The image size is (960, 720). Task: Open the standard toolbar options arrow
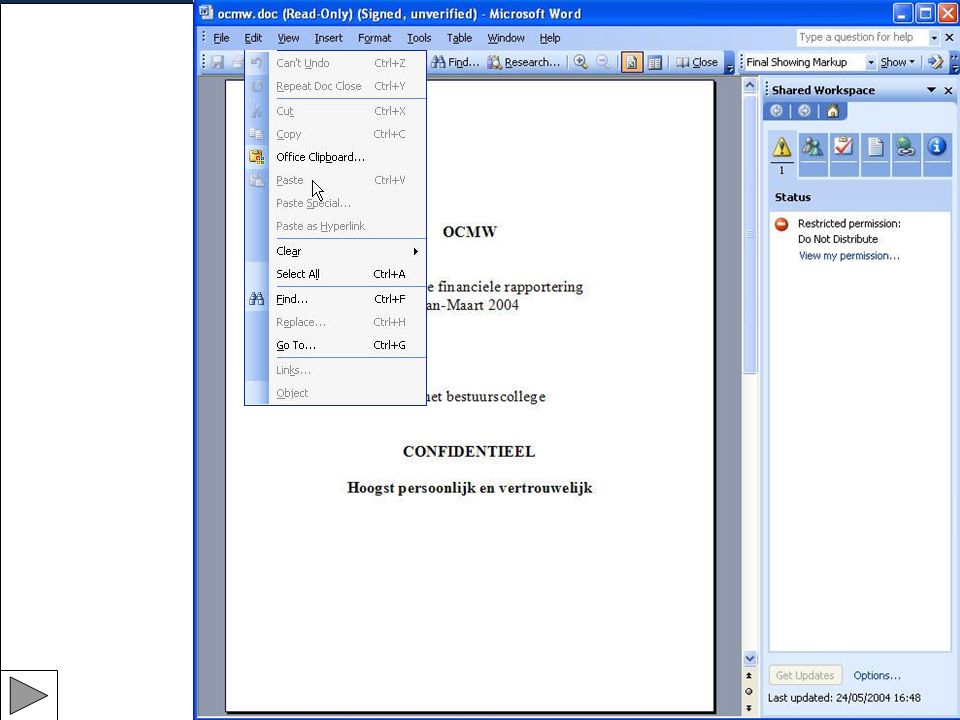click(x=729, y=62)
